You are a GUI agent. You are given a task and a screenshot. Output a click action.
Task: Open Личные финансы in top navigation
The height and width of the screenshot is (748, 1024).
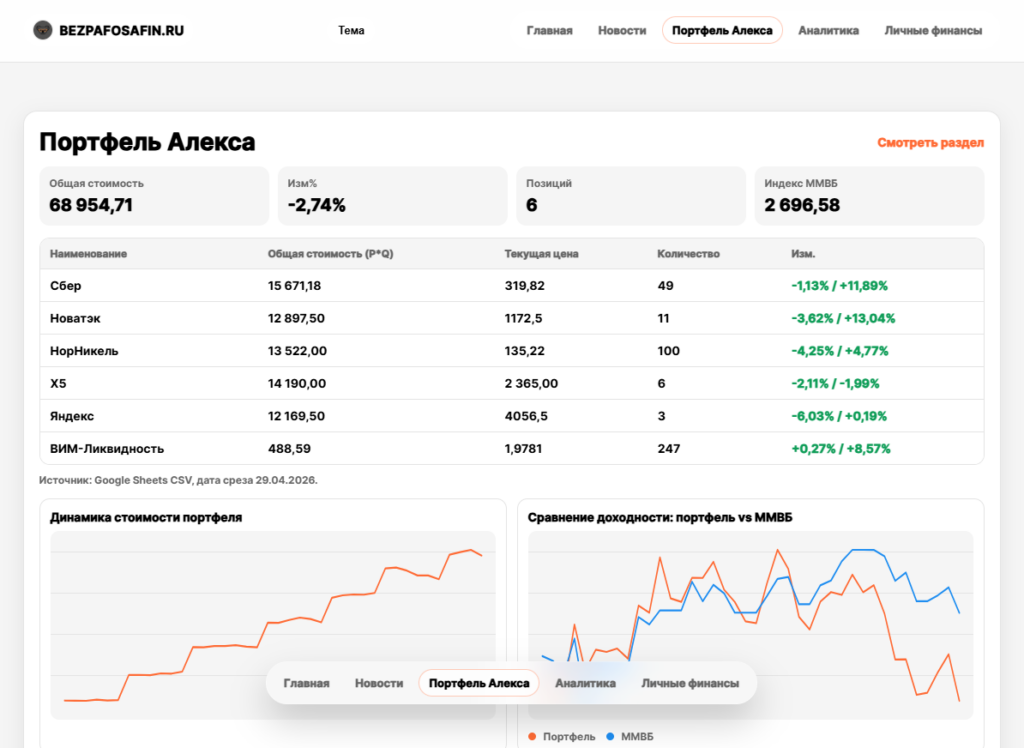933,31
